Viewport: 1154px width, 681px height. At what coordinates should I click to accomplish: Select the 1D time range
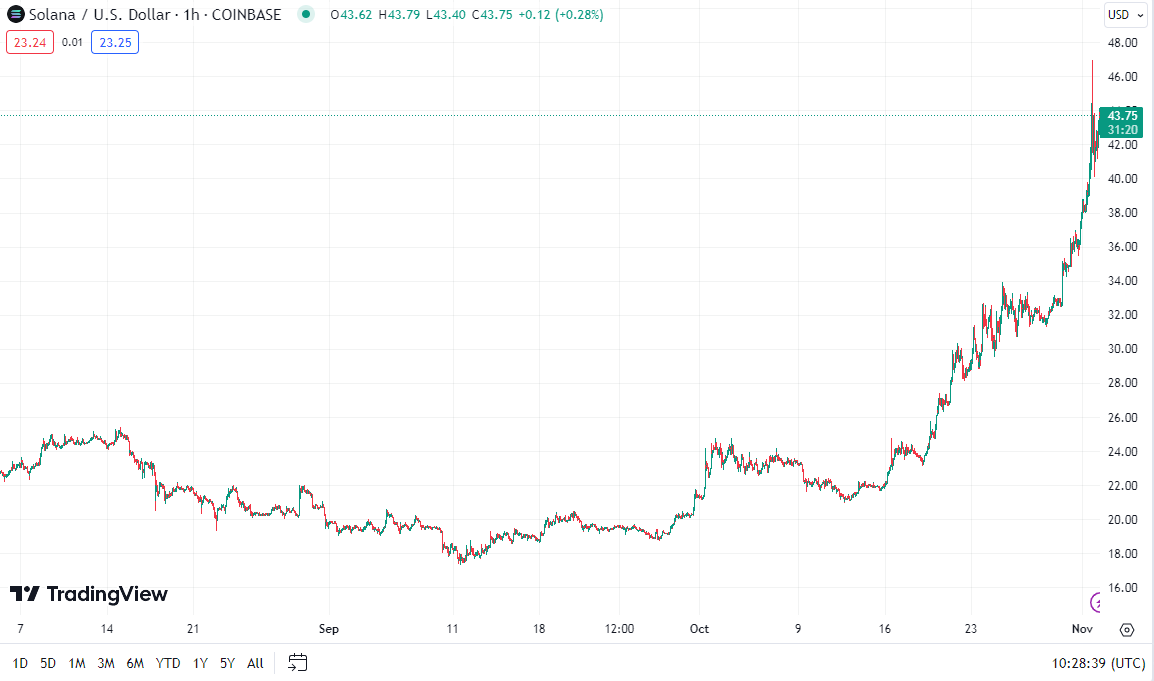click(20, 662)
